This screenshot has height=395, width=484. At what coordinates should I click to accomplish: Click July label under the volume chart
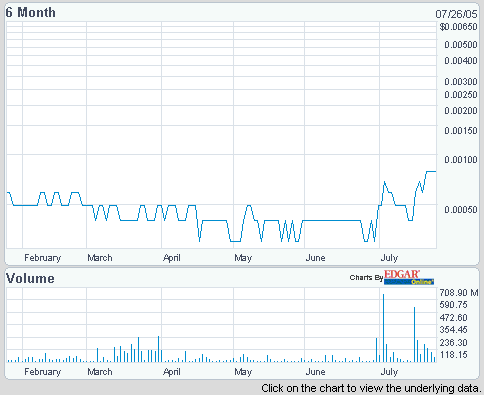[389, 372]
